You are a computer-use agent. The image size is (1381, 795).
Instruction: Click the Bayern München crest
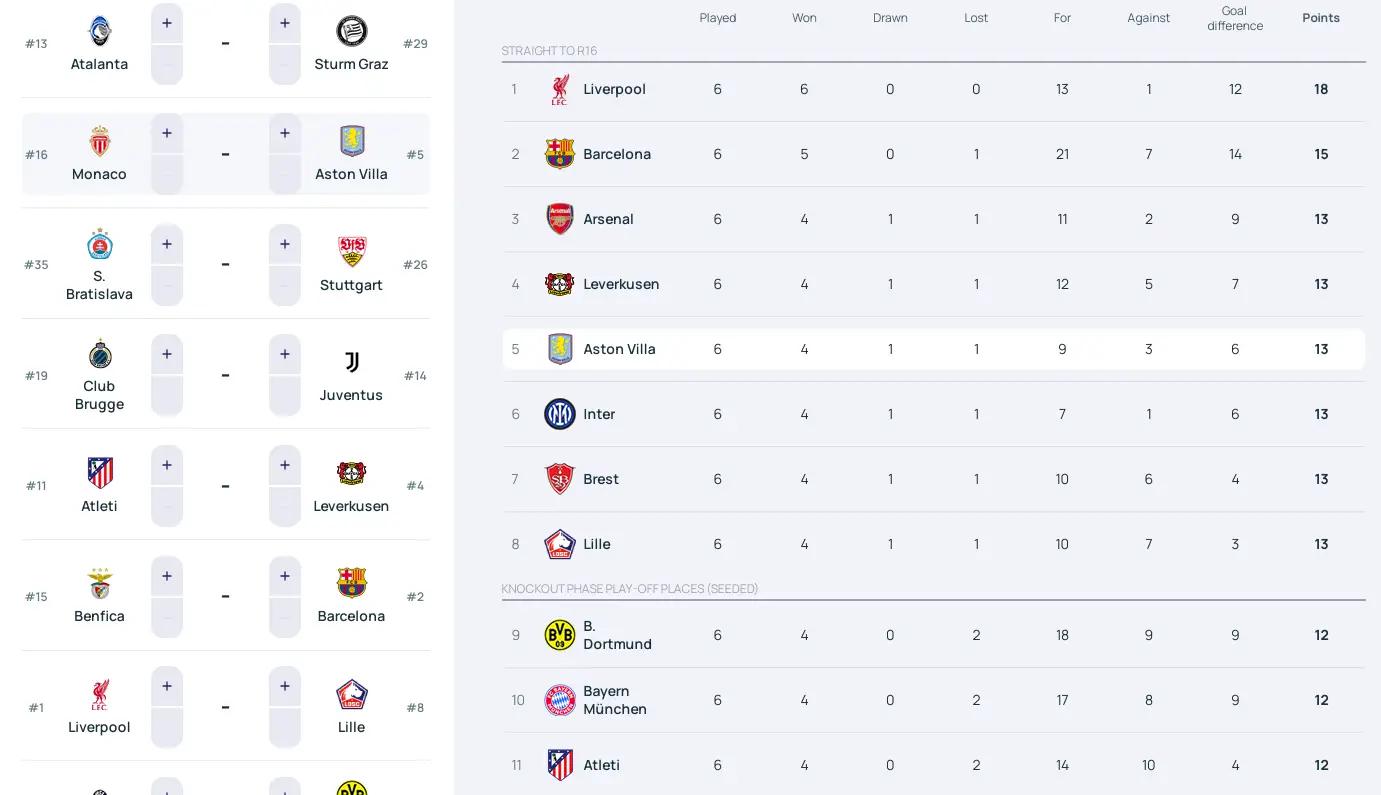click(x=559, y=700)
